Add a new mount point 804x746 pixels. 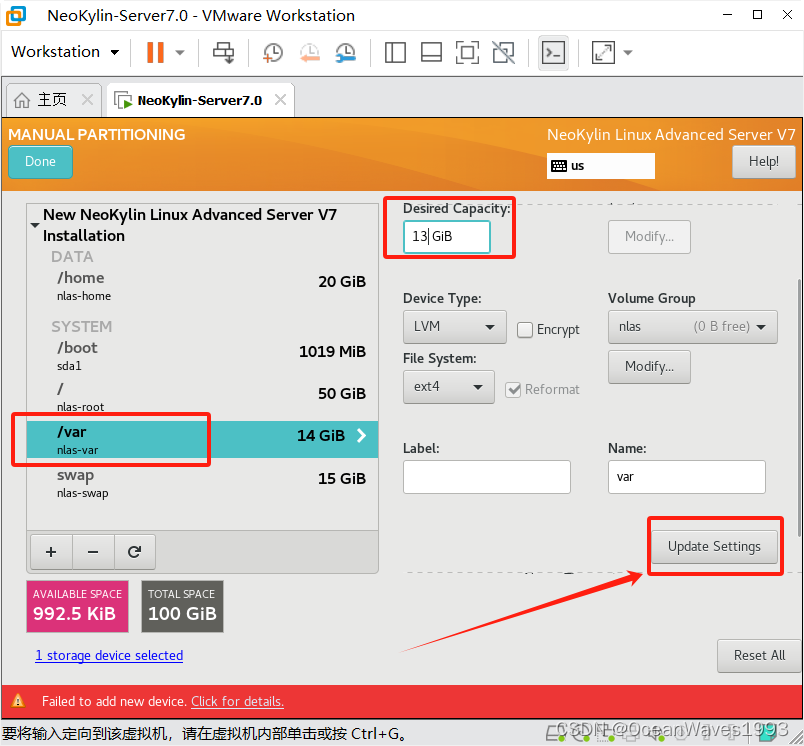point(51,552)
